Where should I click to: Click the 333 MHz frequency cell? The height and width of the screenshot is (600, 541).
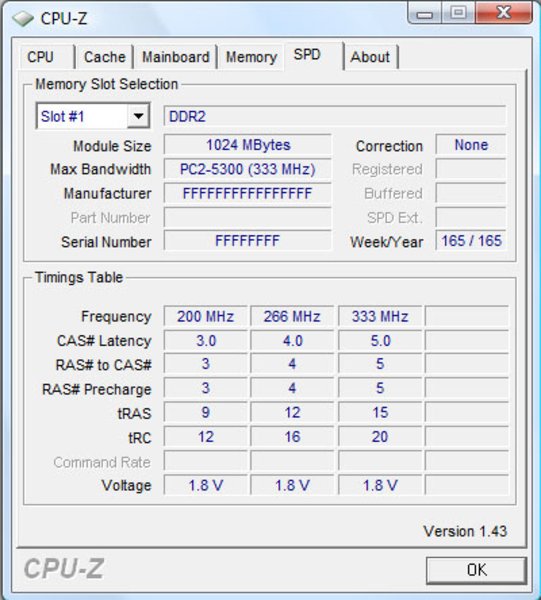[380, 316]
